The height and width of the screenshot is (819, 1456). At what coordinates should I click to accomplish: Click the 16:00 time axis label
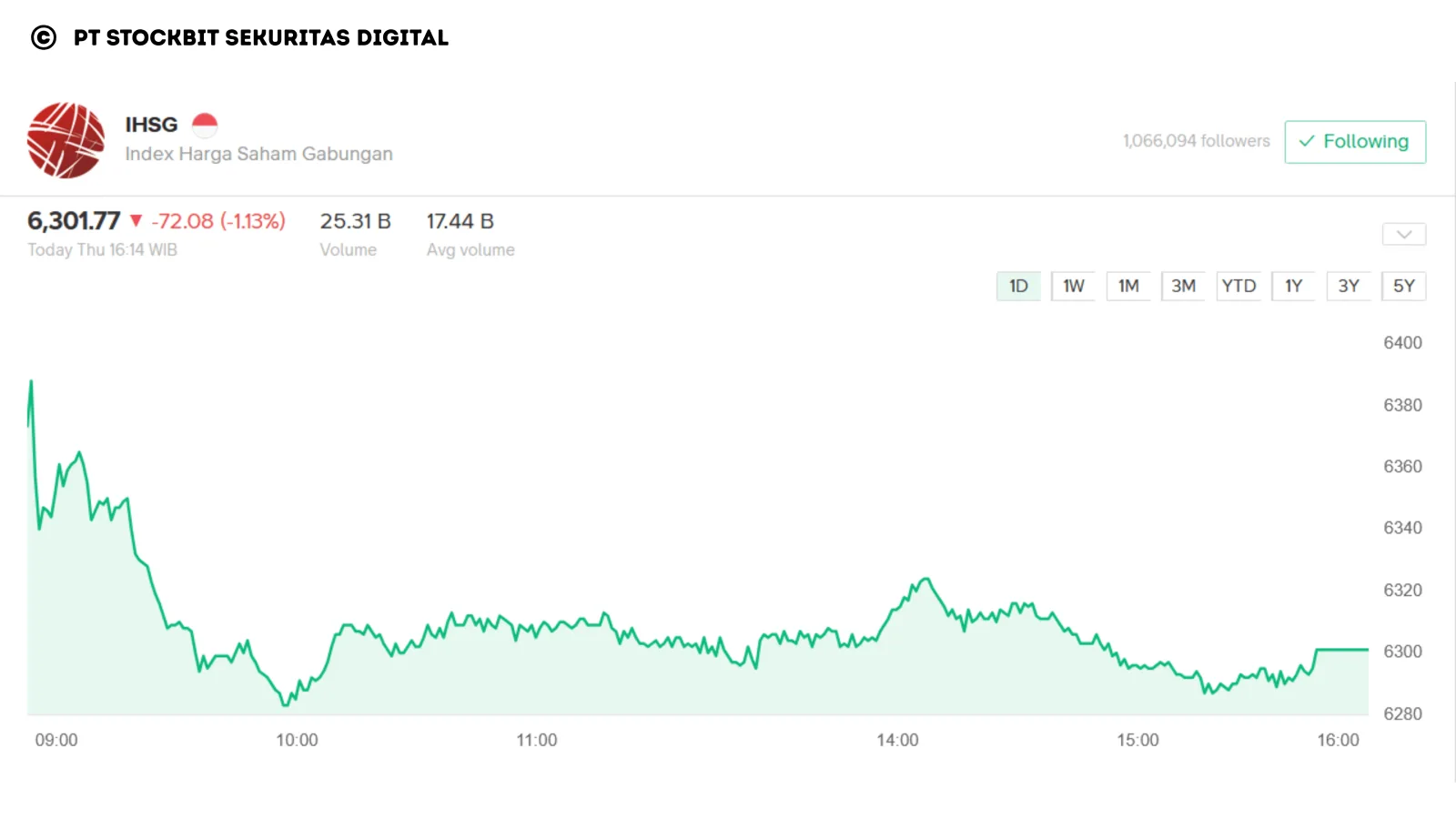click(x=1339, y=741)
